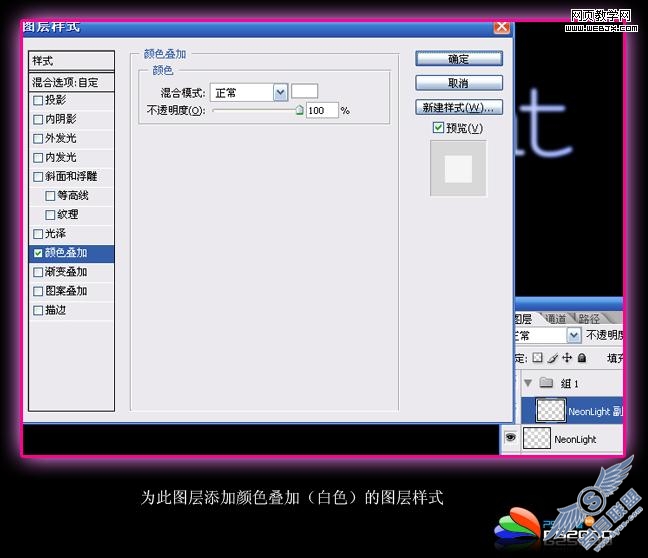
Task: Select 混合选项:自定 in styles list
Action: pyautogui.click(x=71, y=82)
